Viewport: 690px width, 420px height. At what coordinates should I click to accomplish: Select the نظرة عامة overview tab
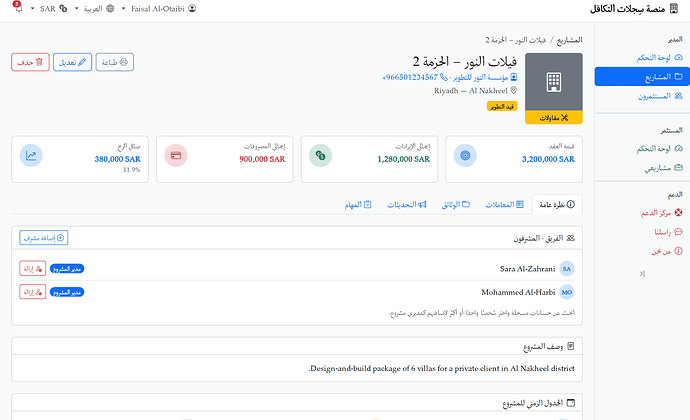click(557, 205)
